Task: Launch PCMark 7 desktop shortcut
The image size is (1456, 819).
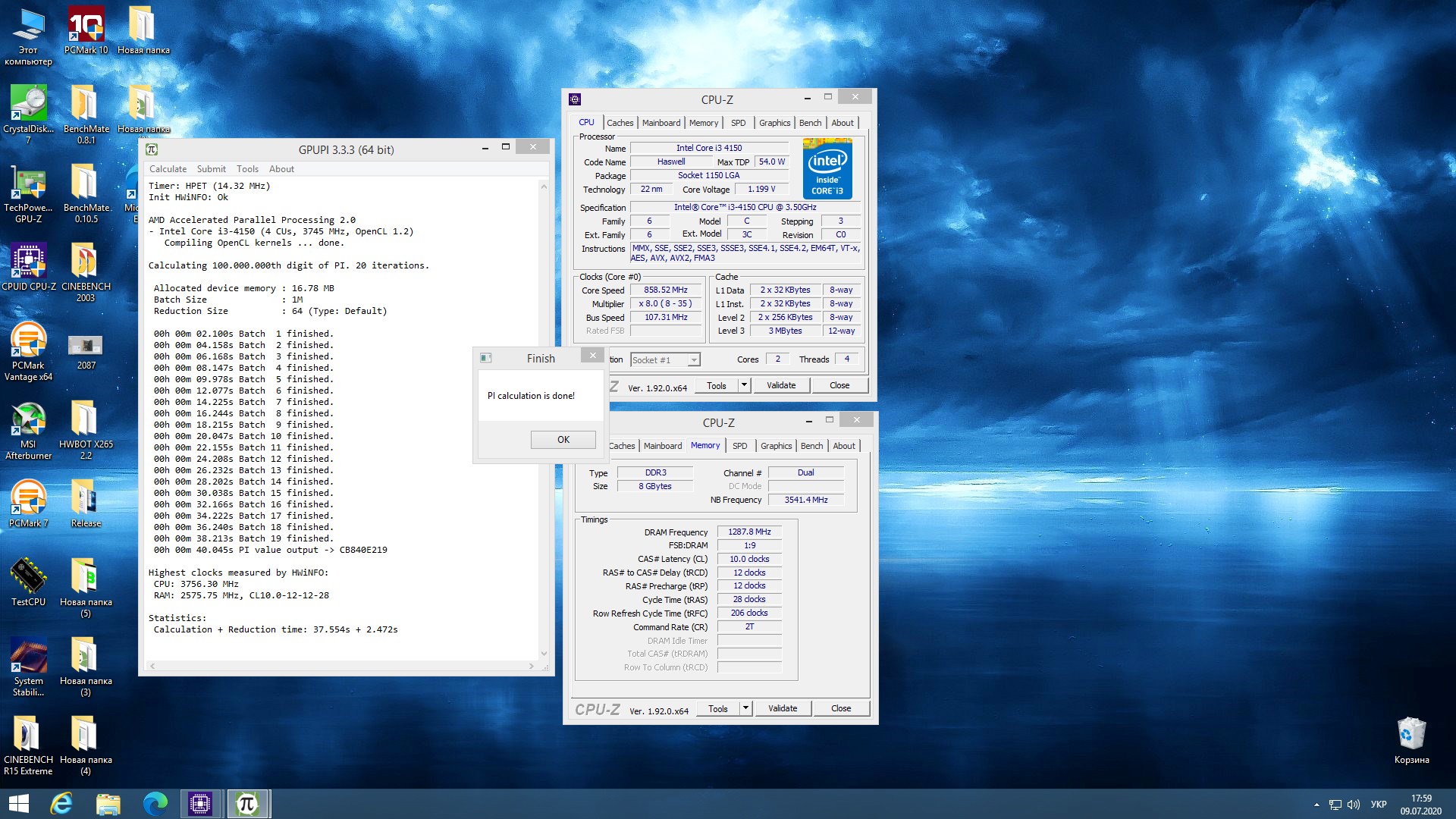Action: [28, 504]
